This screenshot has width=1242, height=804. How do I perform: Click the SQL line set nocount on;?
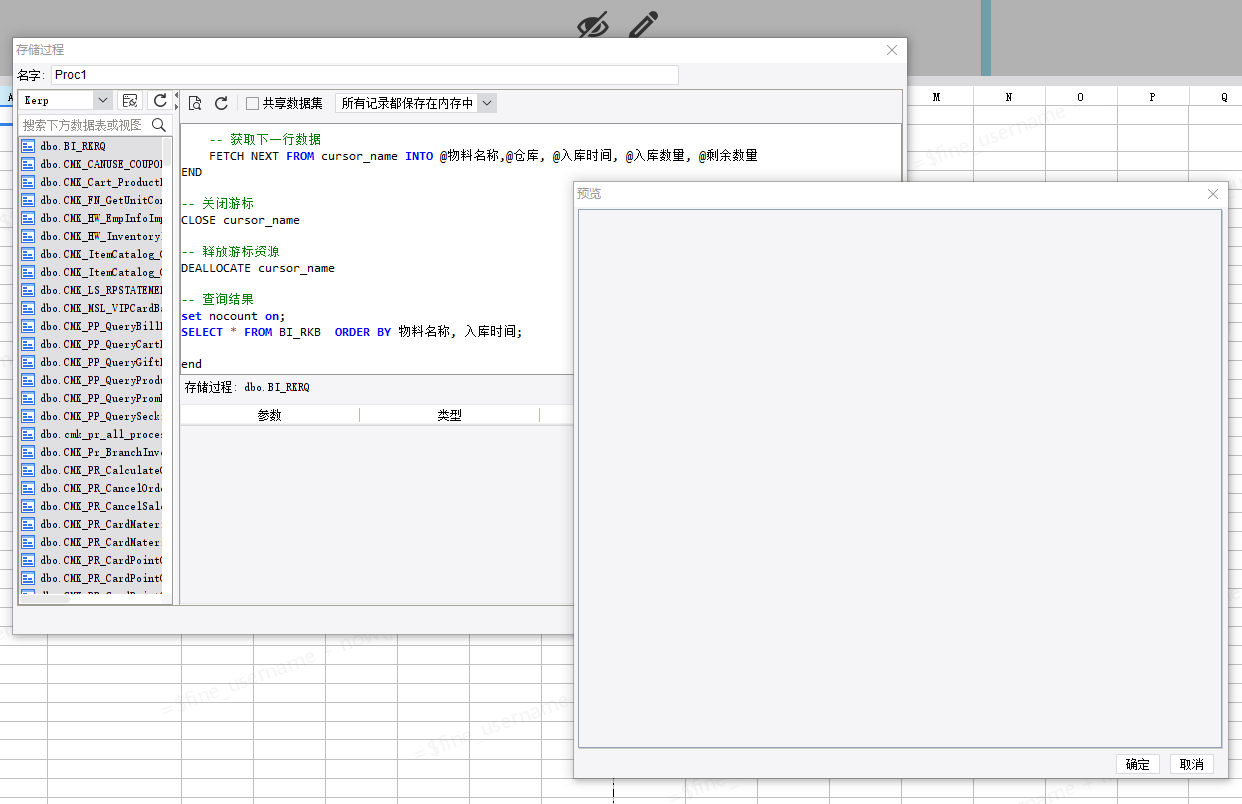tap(233, 316)
